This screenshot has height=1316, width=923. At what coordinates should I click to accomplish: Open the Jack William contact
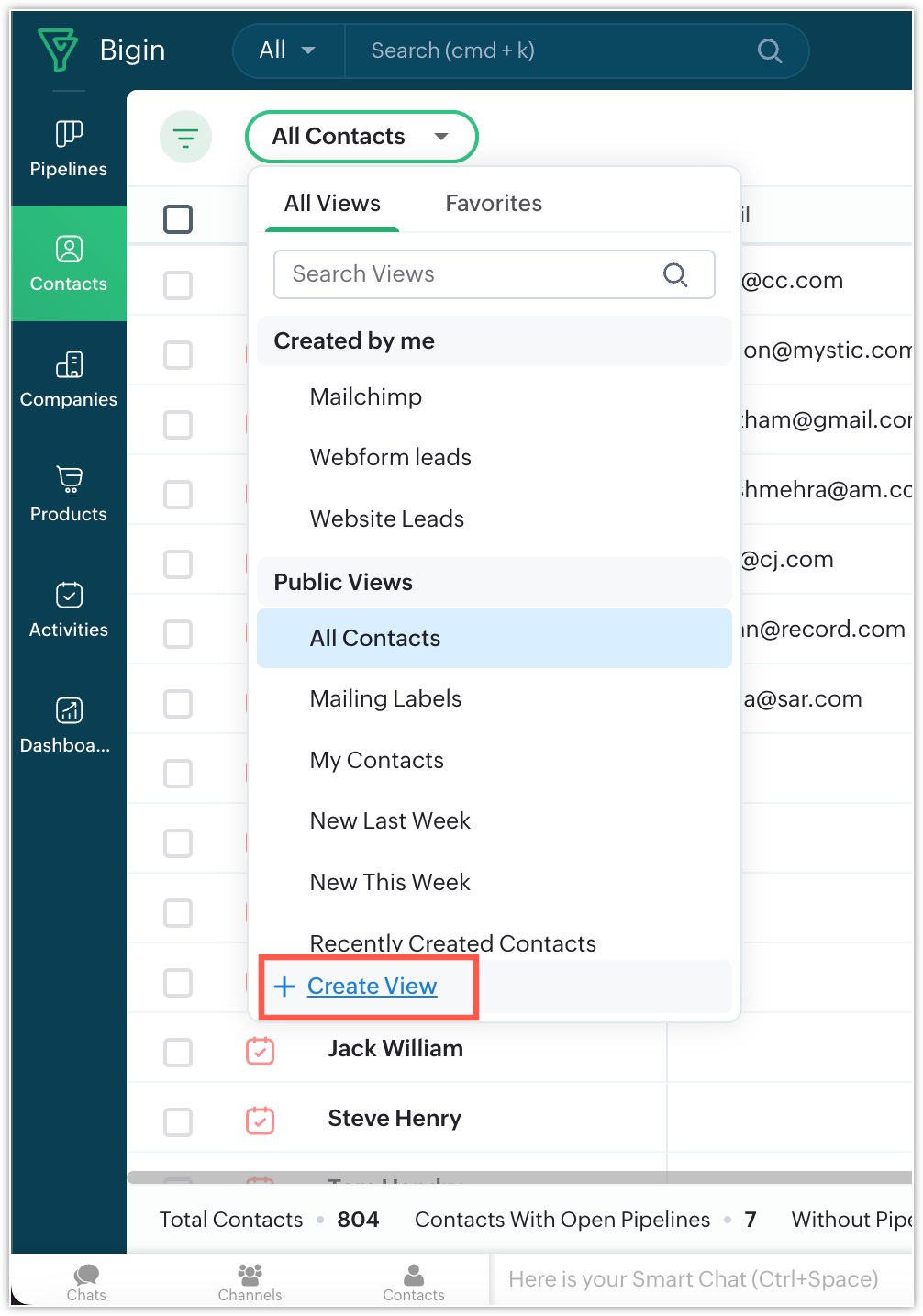pyautogui.click(x=395, y=1049)
